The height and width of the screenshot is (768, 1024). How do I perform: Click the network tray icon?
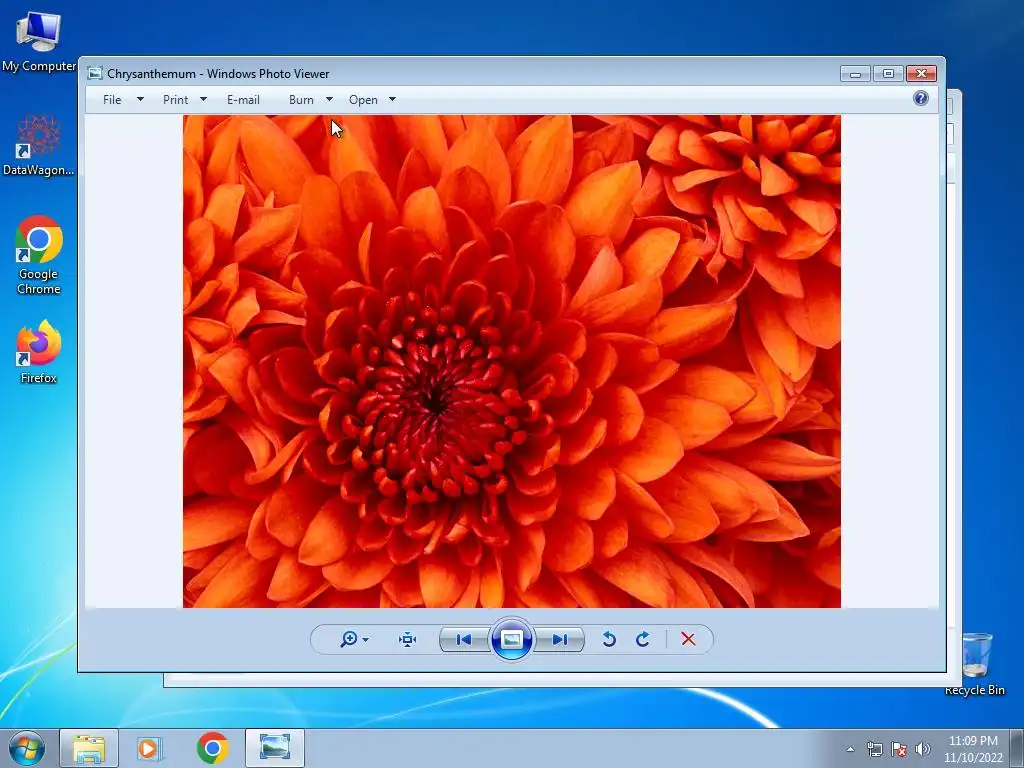(874, 749)
